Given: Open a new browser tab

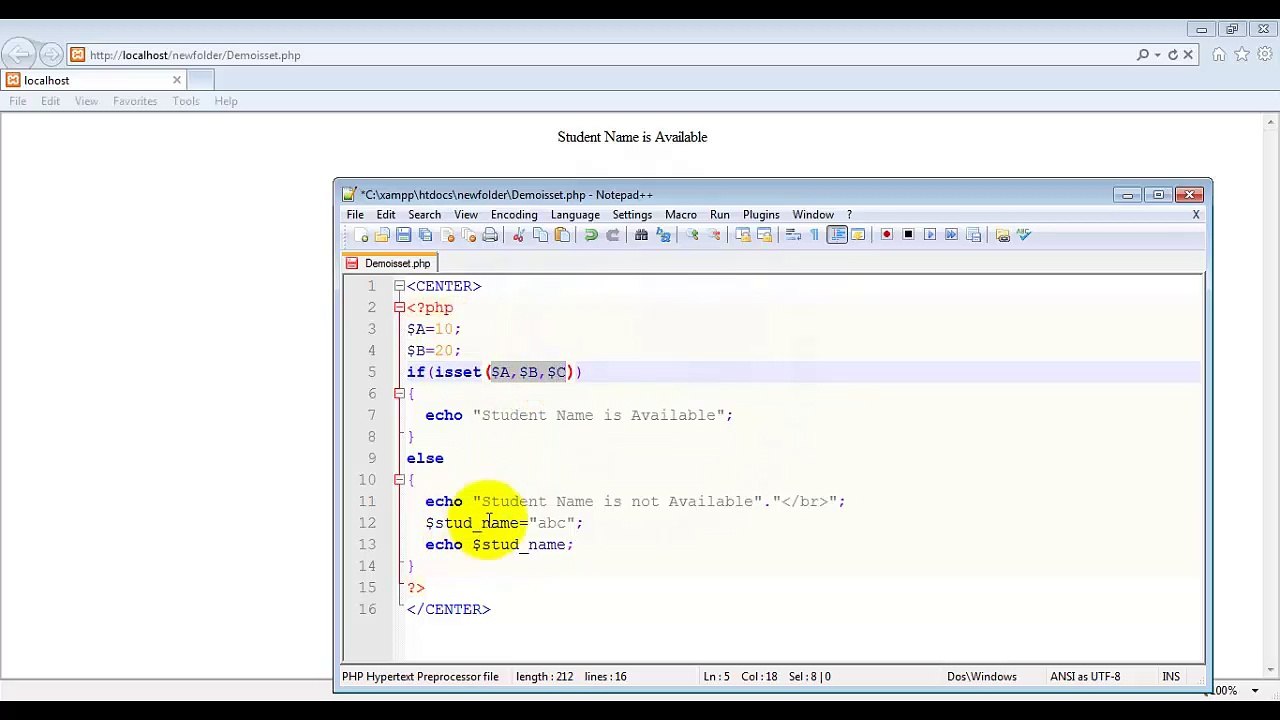Looking at the screenshot, I should (200, 80).
